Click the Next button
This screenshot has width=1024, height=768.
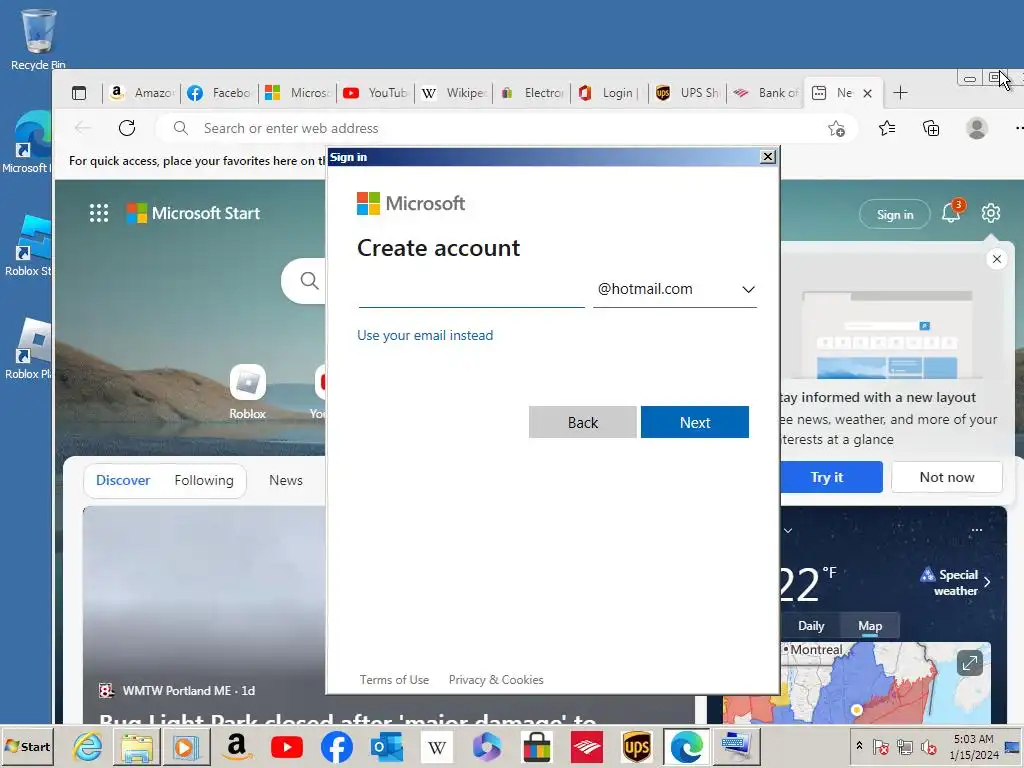click(695, 423)
